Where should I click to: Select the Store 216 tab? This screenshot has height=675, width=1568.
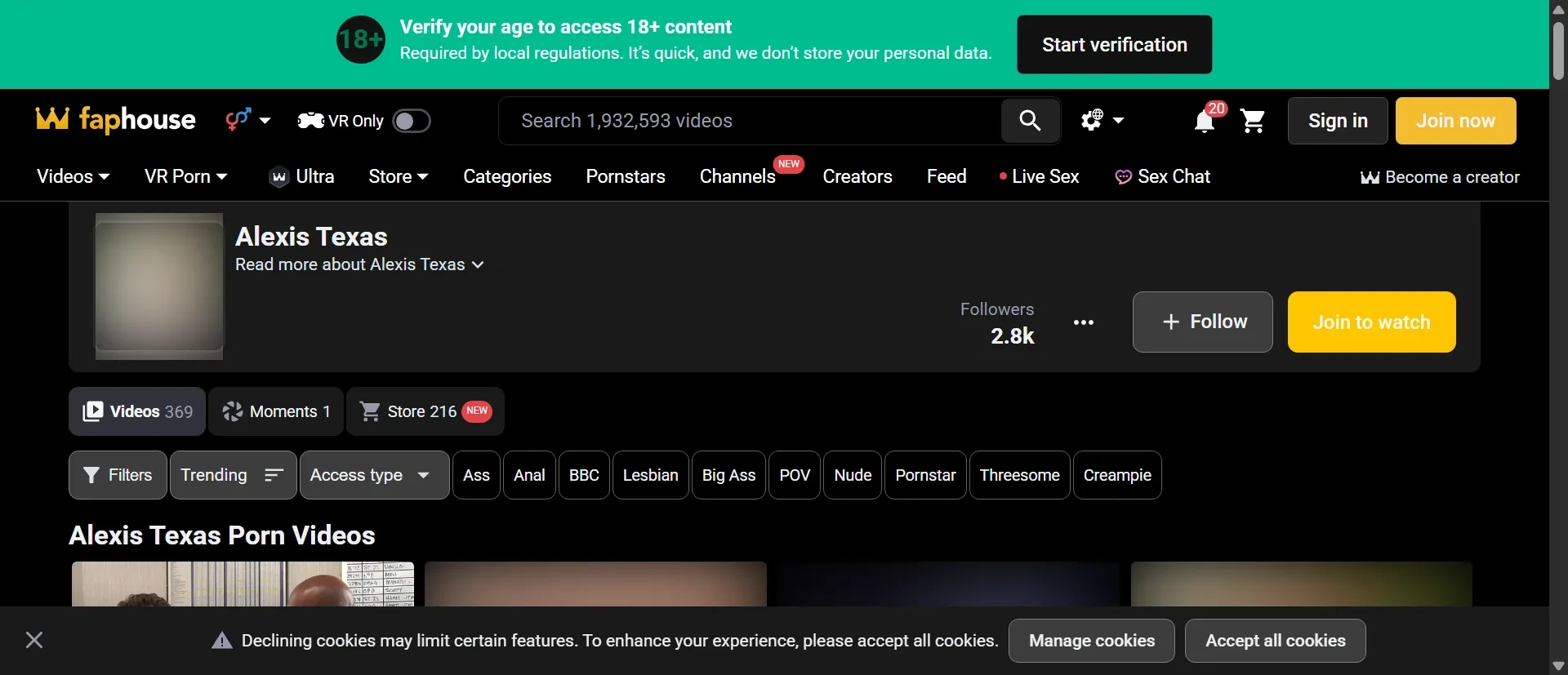[425, 411]
